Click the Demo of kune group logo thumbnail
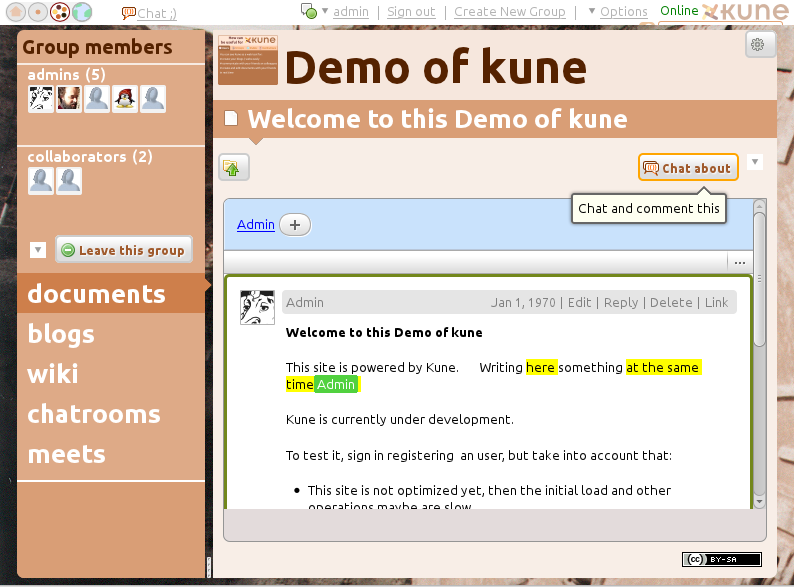The width and height of the screenshot is (794, 587). click(248, 60)
